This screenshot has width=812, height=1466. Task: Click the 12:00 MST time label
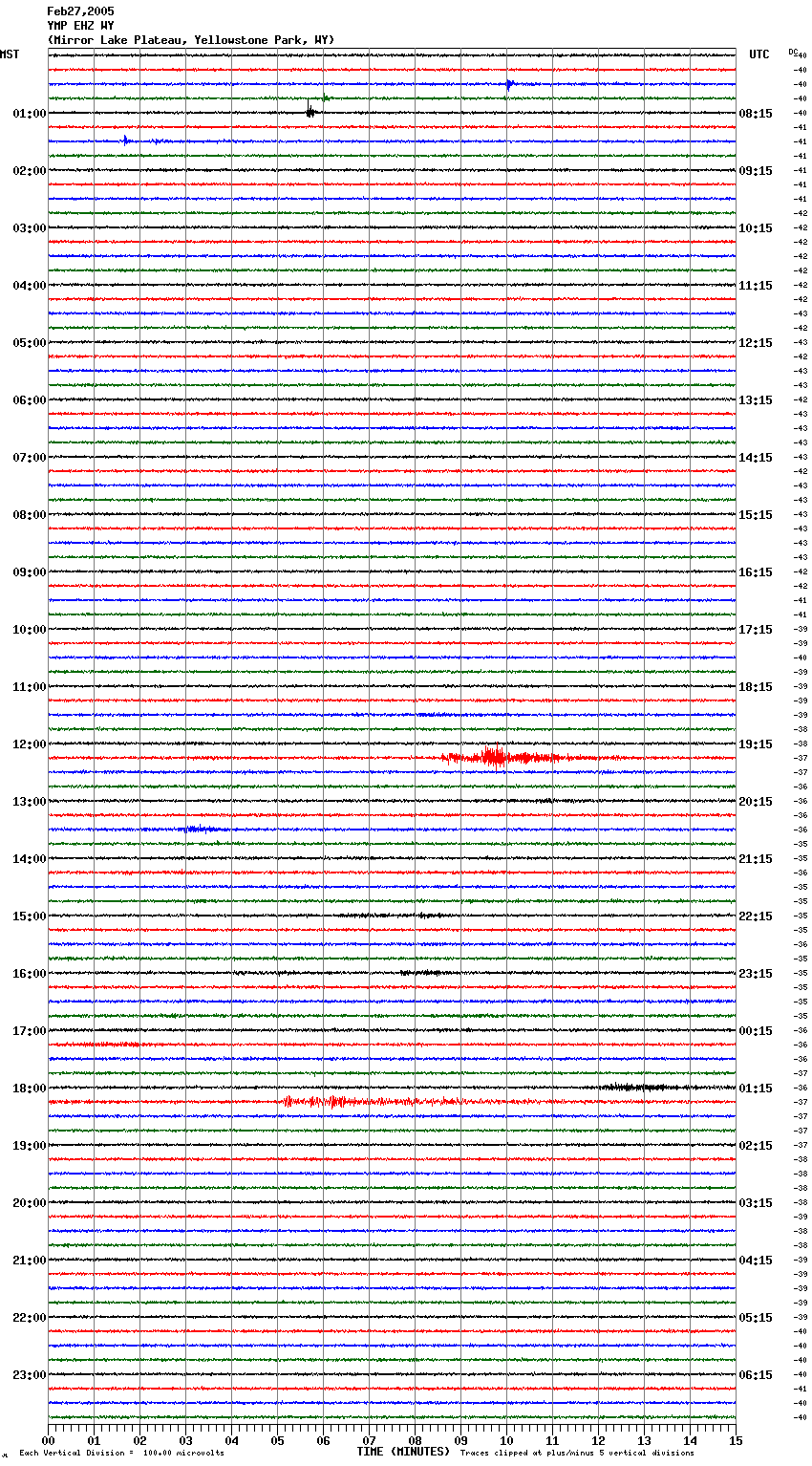[30, 744]
